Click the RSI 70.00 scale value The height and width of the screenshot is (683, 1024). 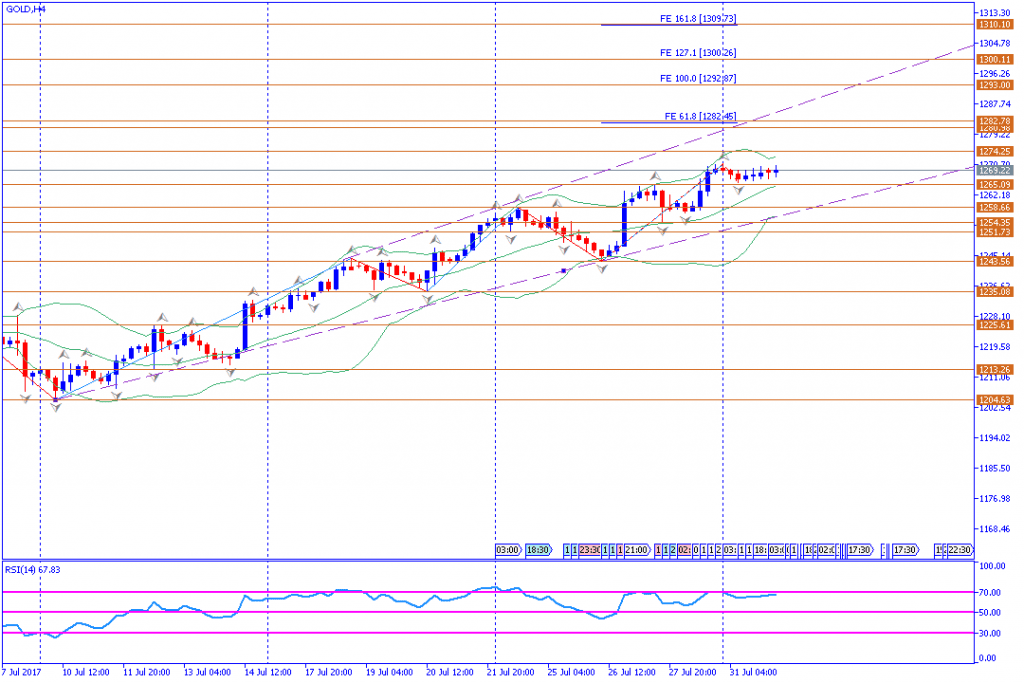tap(990, 593)
